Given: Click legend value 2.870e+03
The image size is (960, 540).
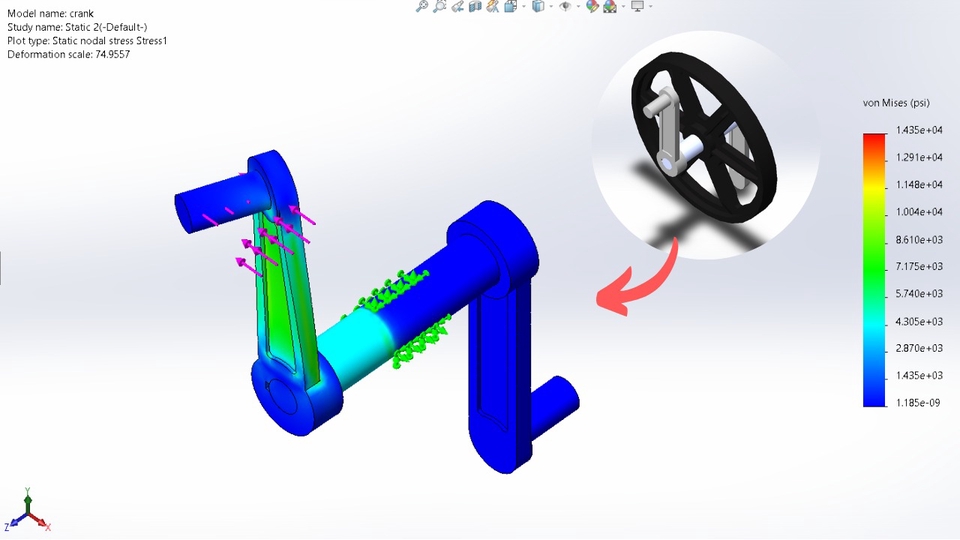Looking at the screenshot, I should (919, 348).
